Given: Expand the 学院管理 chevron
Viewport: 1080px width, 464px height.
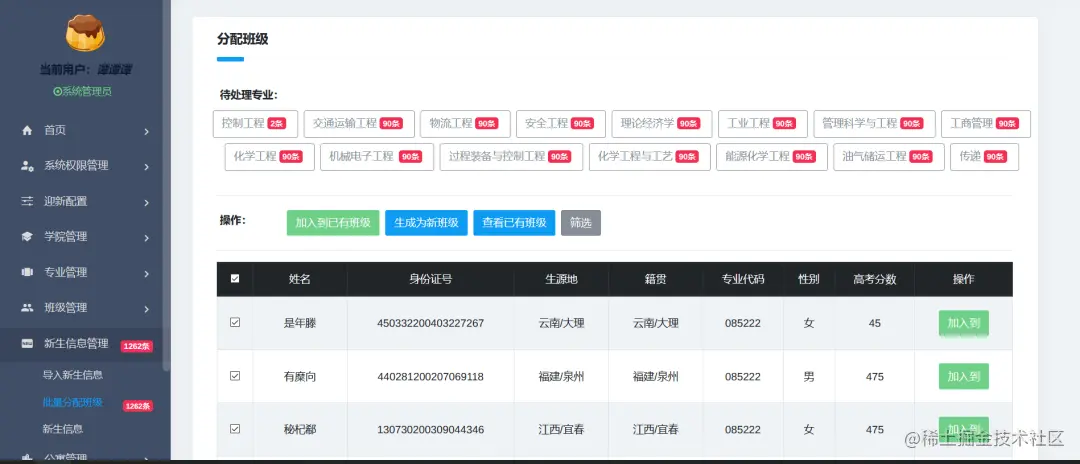Looking at the screenshot, I should point(147,238).
